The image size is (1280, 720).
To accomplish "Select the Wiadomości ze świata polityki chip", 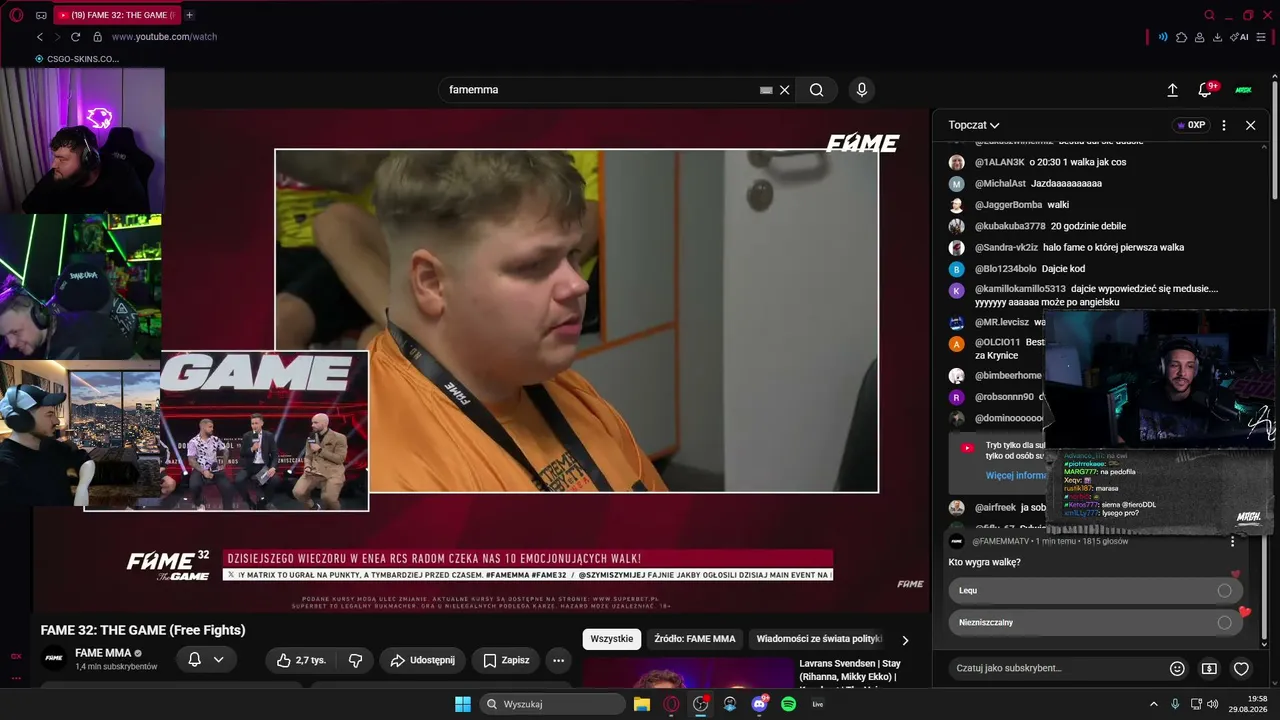I will click(819, 639).
